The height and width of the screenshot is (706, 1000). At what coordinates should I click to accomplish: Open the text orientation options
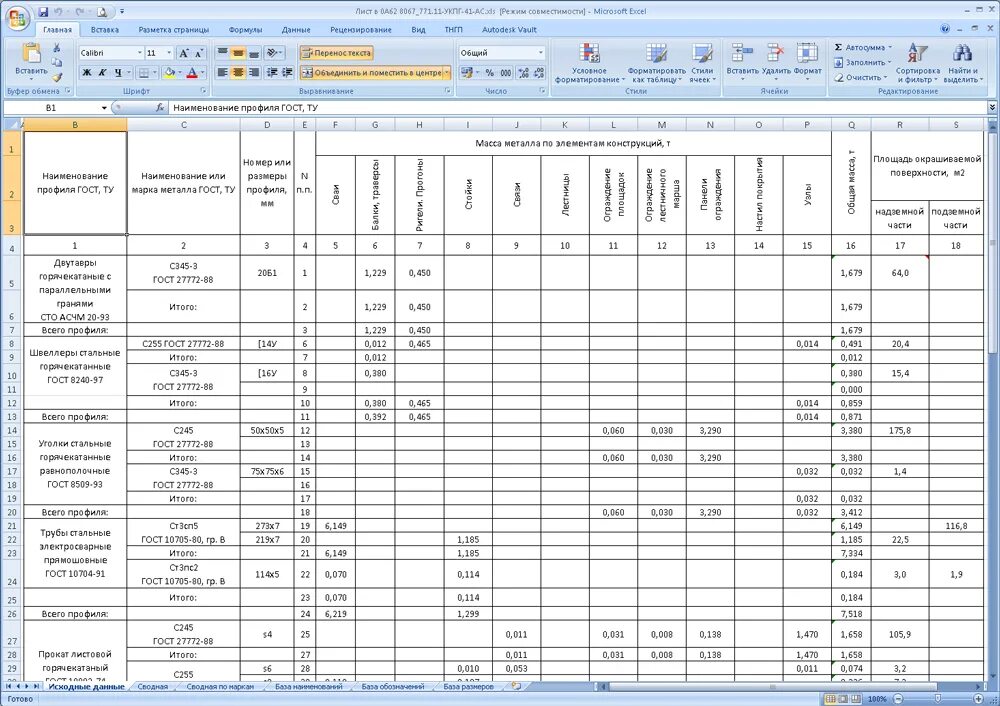pos(274,53)
